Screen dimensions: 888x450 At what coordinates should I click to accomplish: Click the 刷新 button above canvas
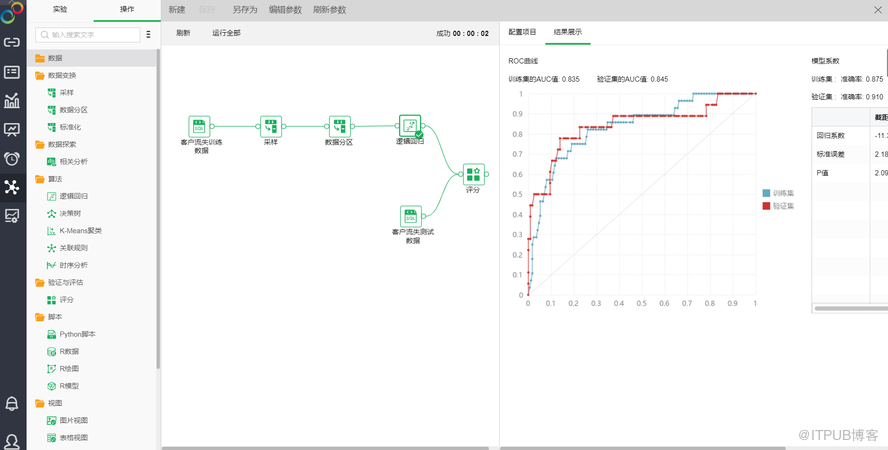183,33
